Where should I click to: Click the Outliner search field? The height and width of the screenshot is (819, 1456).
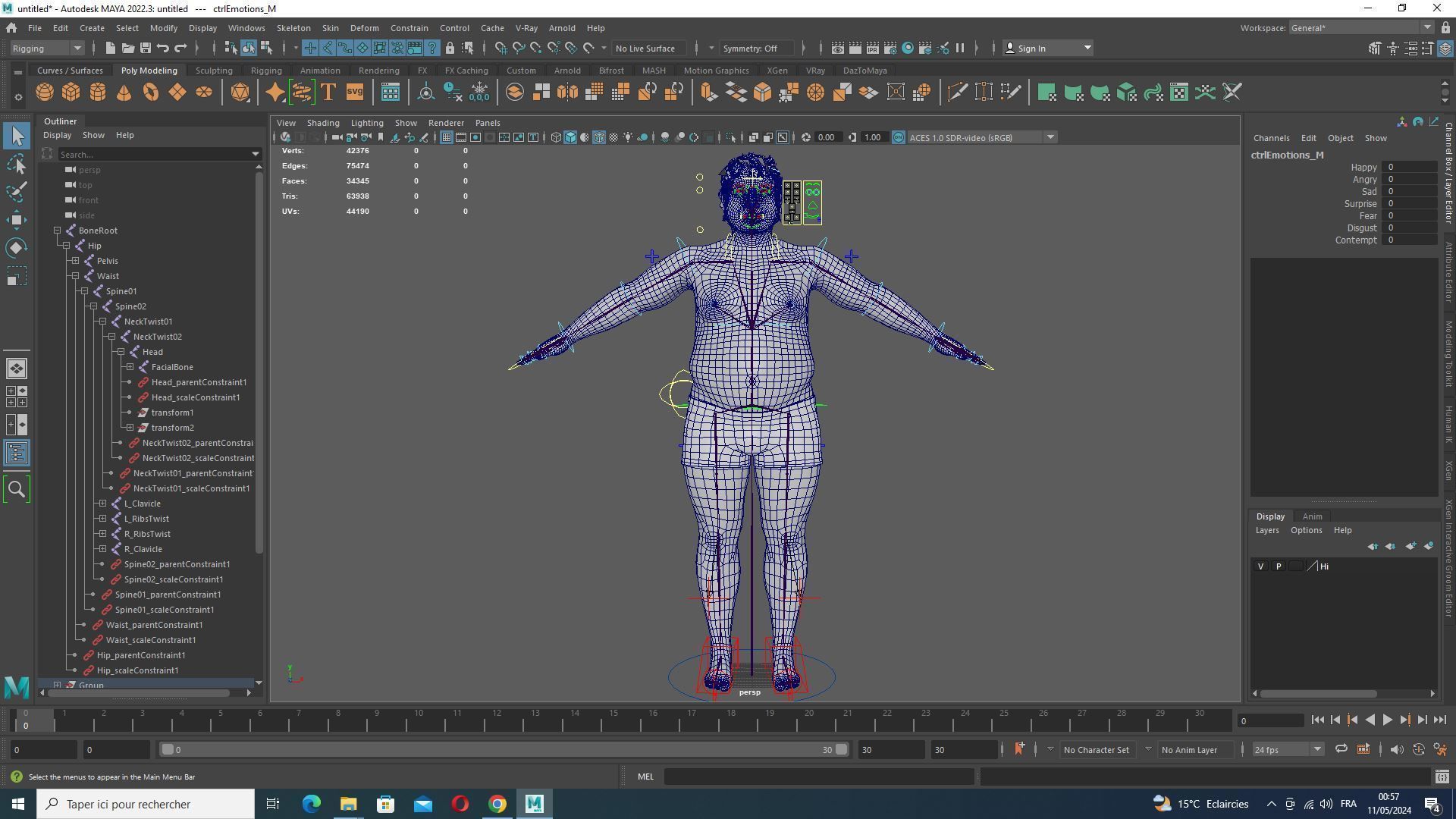(154, 154)
